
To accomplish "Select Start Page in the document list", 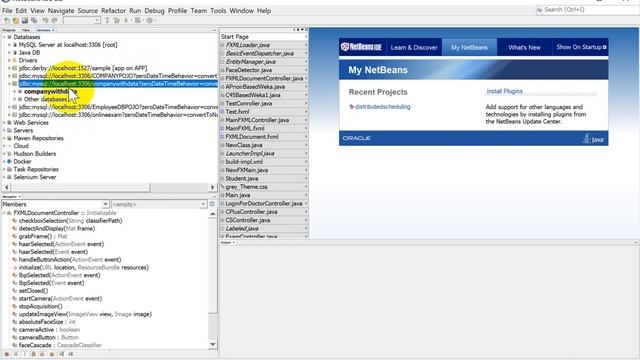I will pyautogui.click(x=264, y=37).
